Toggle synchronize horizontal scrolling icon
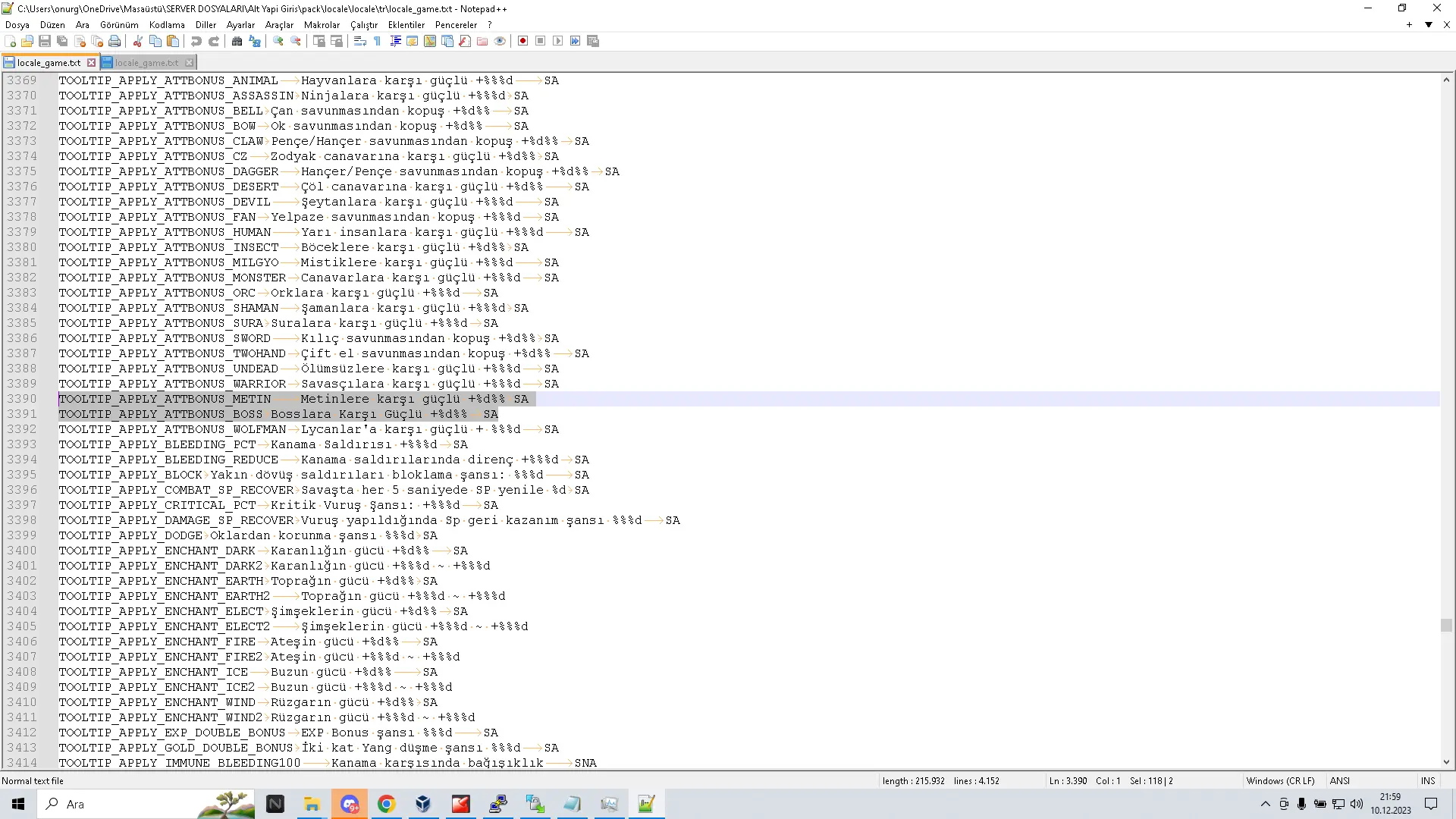 point(337,41)
